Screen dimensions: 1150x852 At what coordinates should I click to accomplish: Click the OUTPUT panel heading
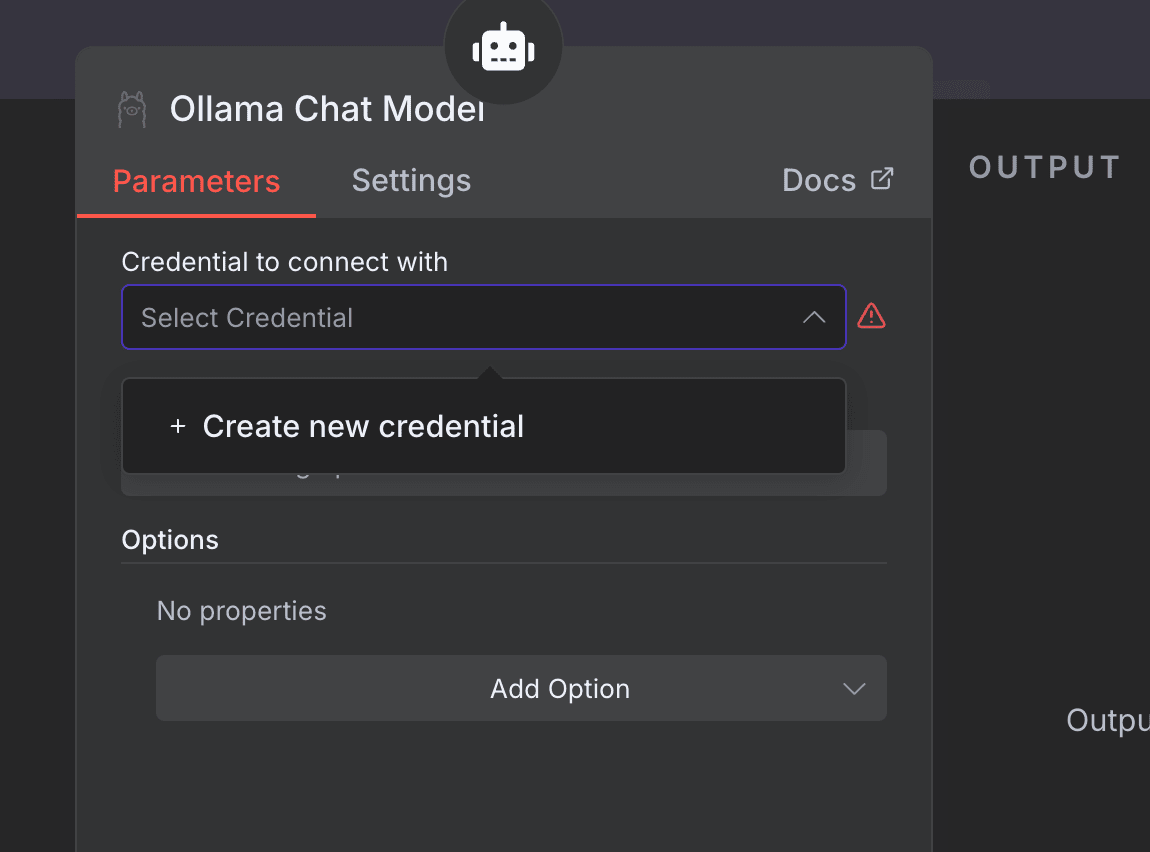click(1044, 168)
